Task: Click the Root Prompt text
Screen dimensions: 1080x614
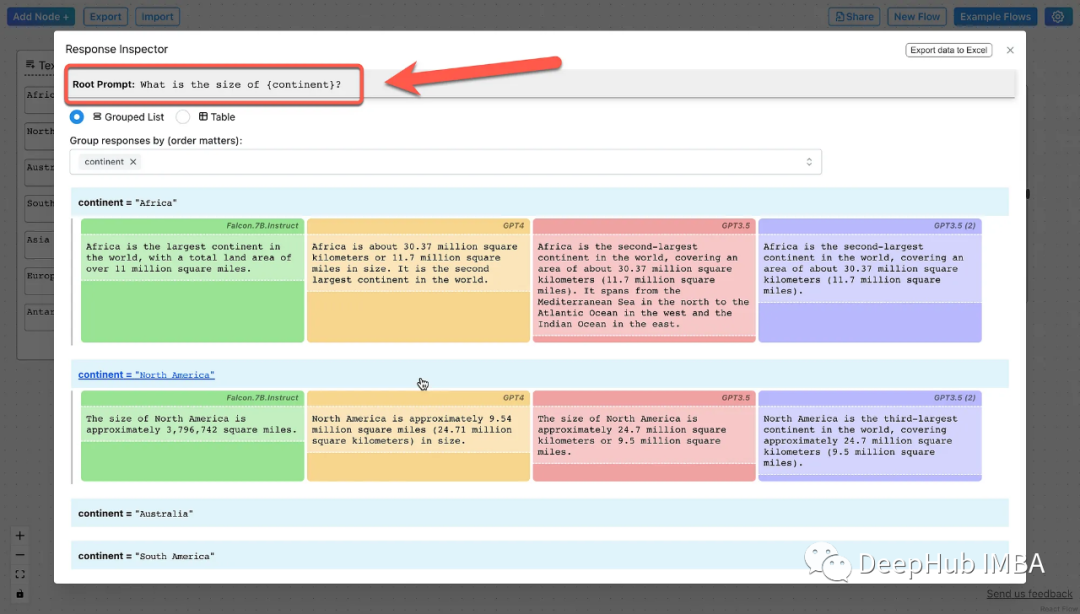Action: click(207, 85)
